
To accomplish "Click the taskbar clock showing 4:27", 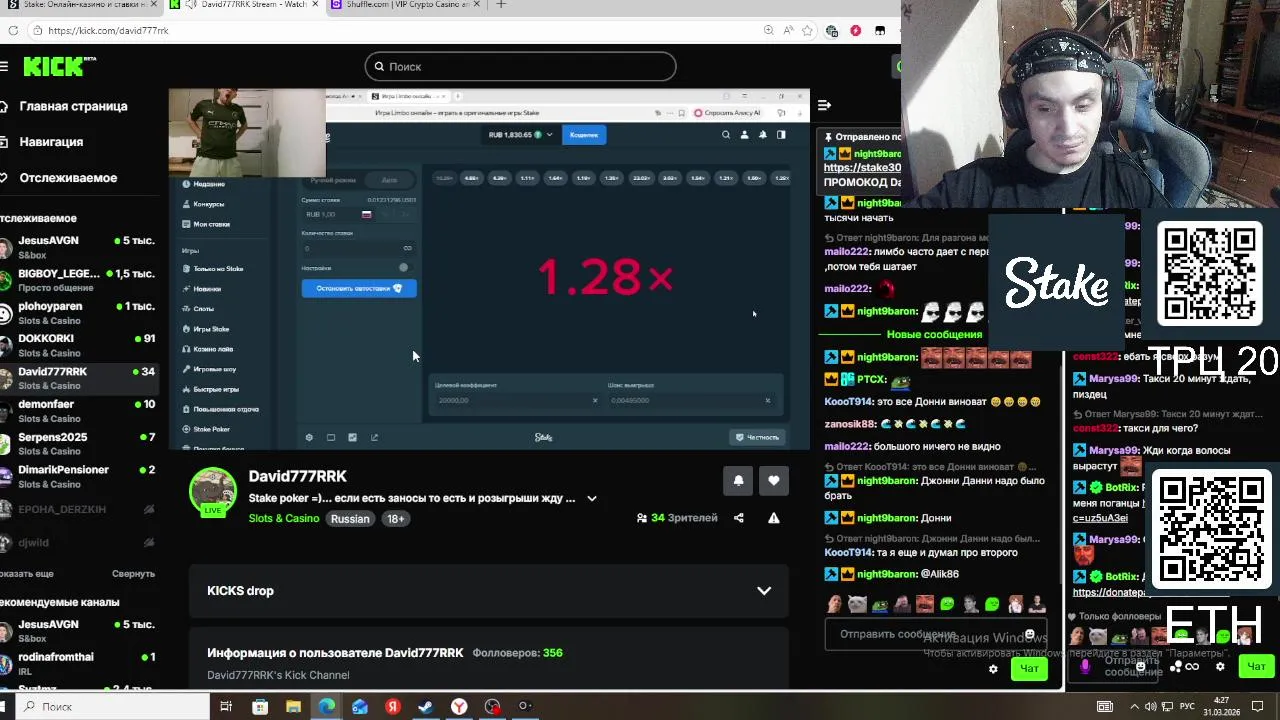I will [x=1221, y=706].
